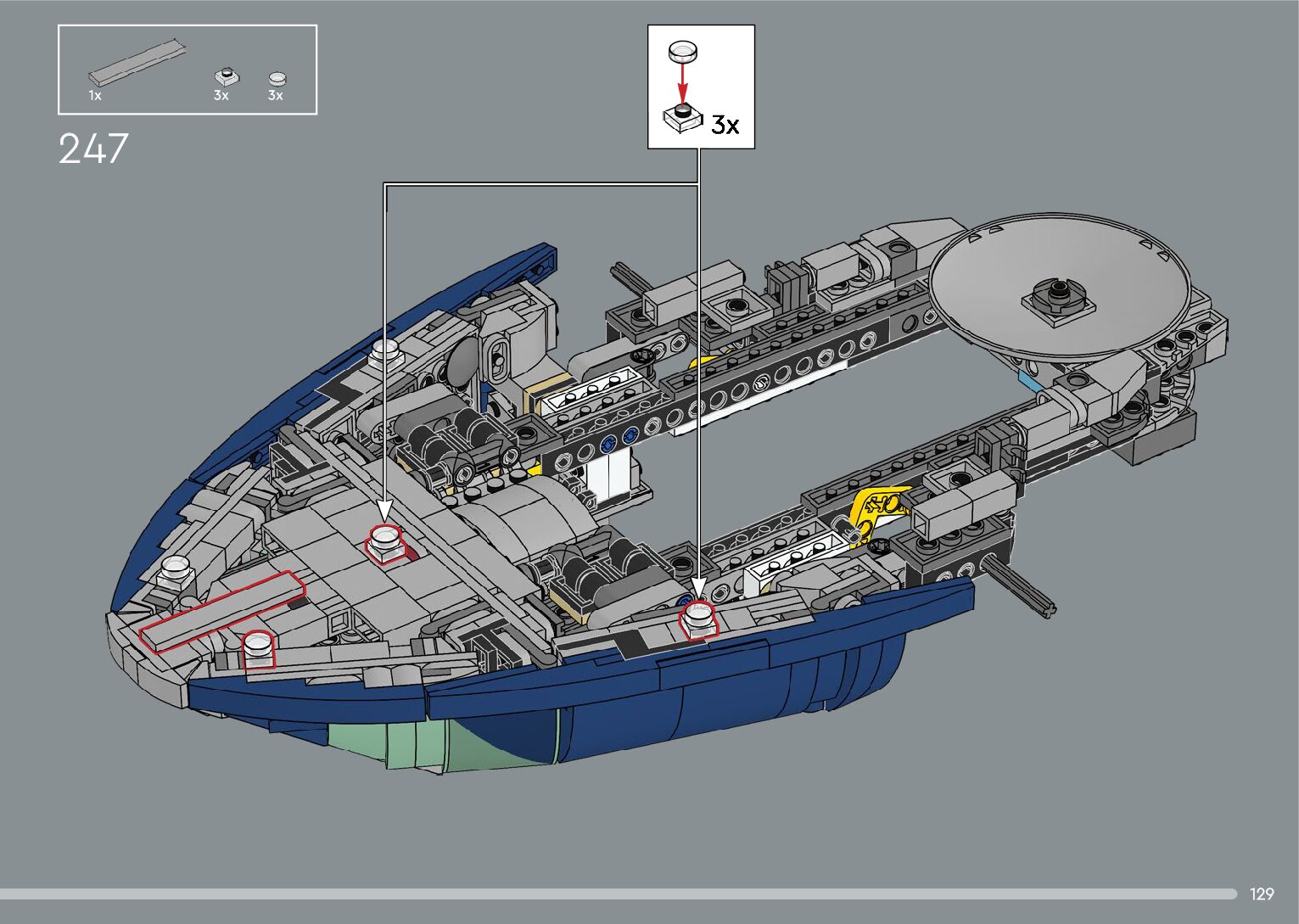Click the black stud at the dish center
Screen dimensions: 1299x924
point(1057,294)
